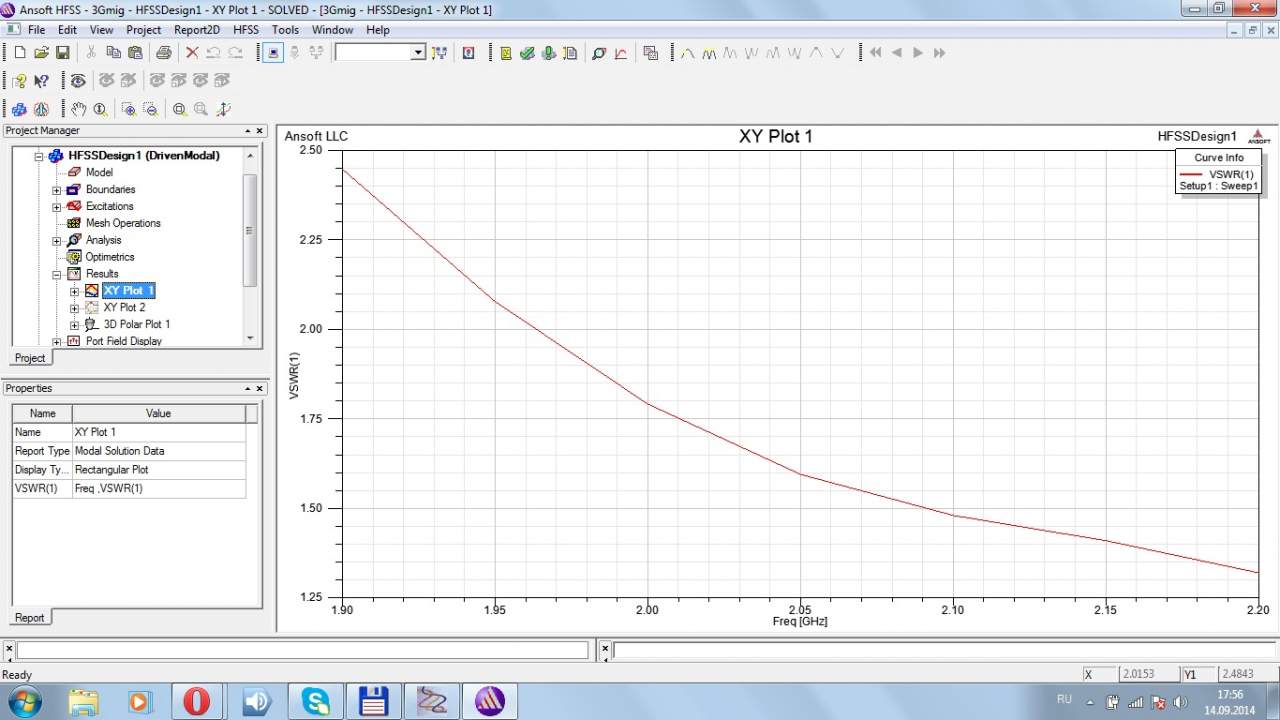Click the Save project icon
The width and height of the screenshot is (1280, 720).
coord(62,53)
